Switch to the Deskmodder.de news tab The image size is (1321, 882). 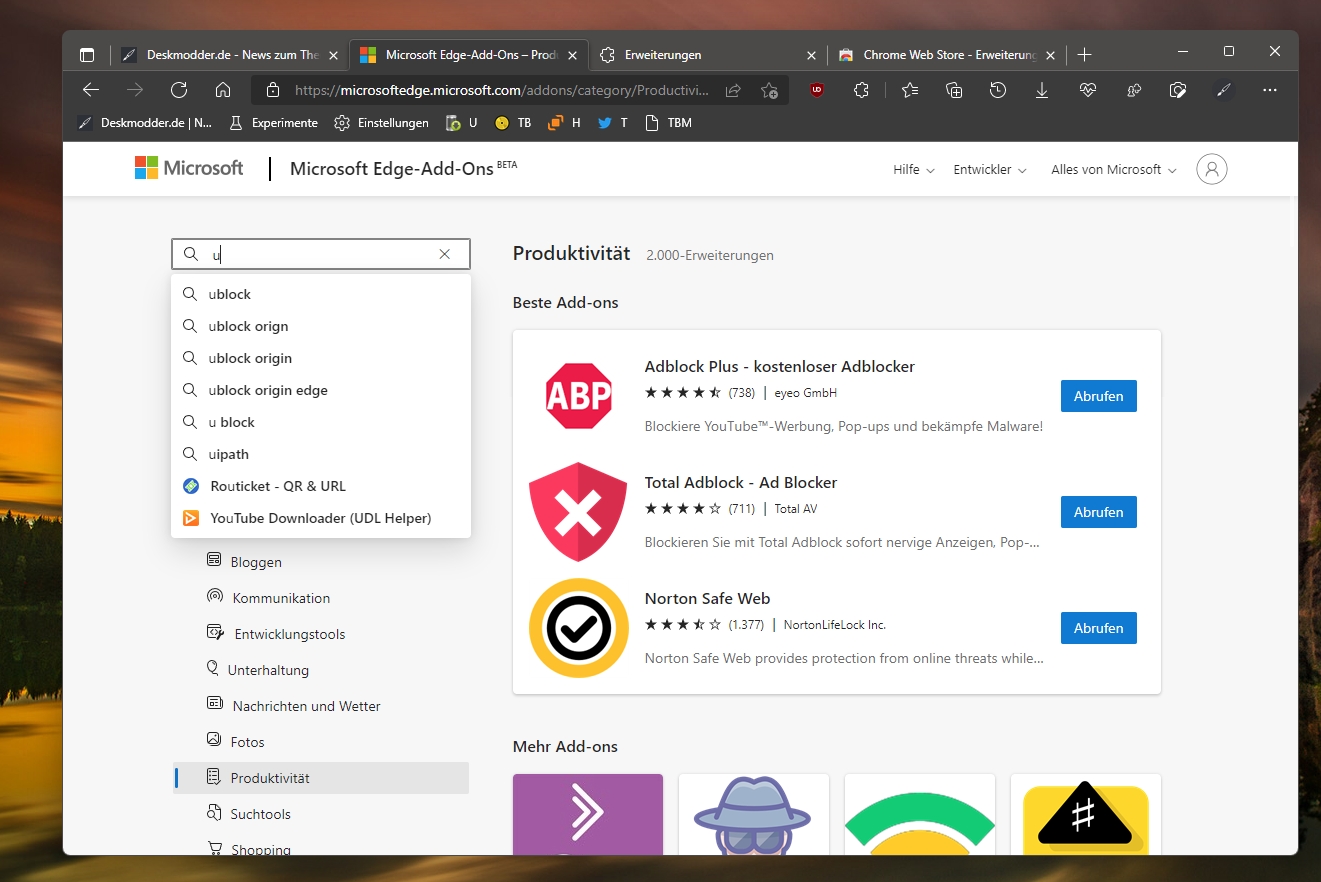[230, 55]
